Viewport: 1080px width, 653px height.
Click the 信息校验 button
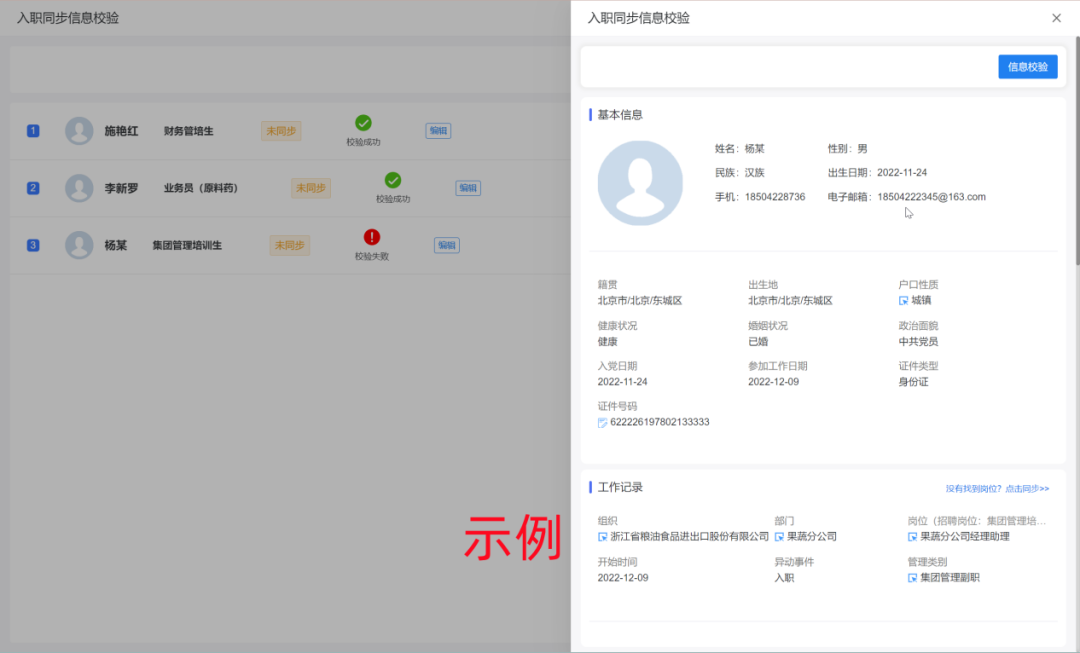point(1027,67)
